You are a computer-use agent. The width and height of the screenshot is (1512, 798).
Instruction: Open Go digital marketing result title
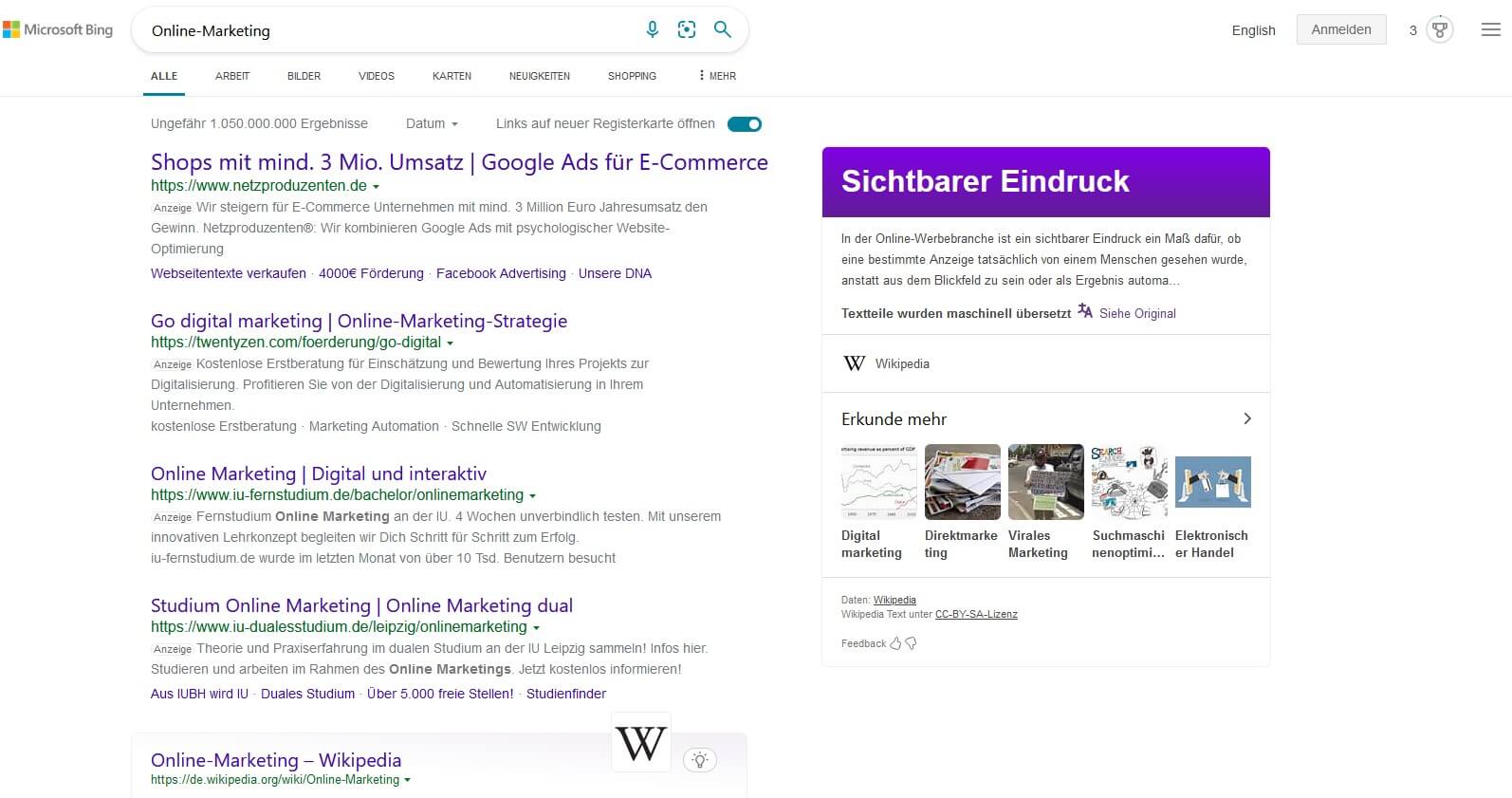point(359,321)
